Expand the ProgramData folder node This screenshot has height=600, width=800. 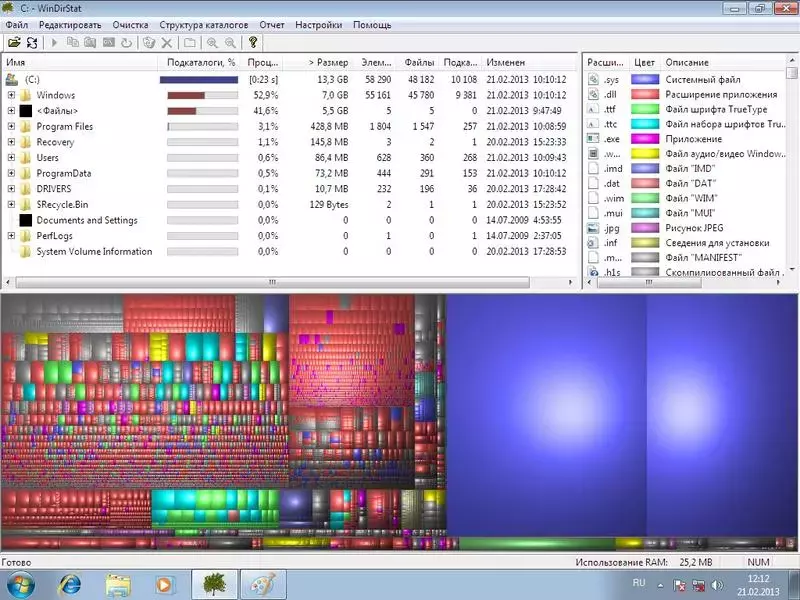pyautogui.click(x=11, y=173)
